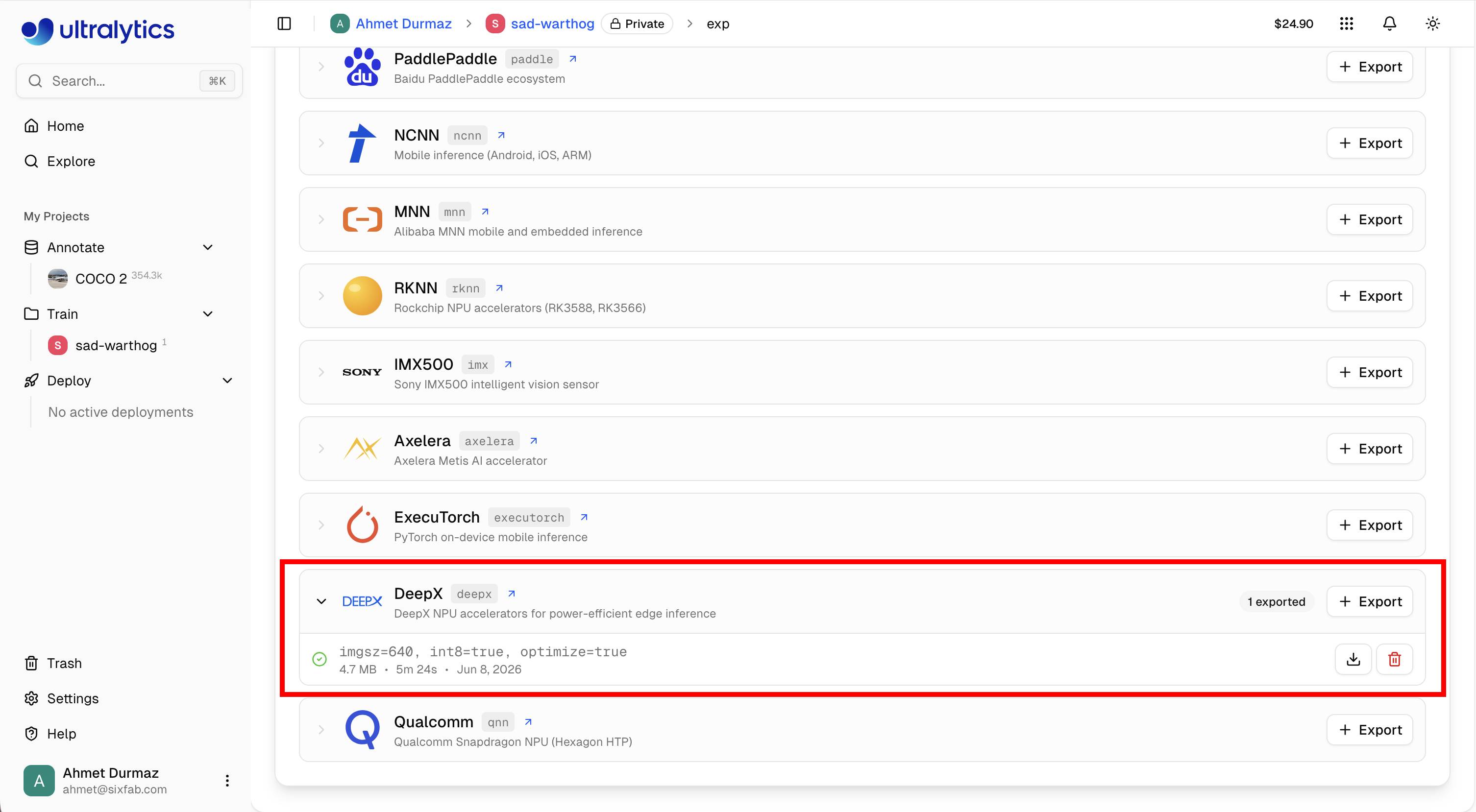This screenshot has height=812, width=1476.
Task: Open NCNN docs external link arrow
Action: pyautogui.click(x=501, y=135)
